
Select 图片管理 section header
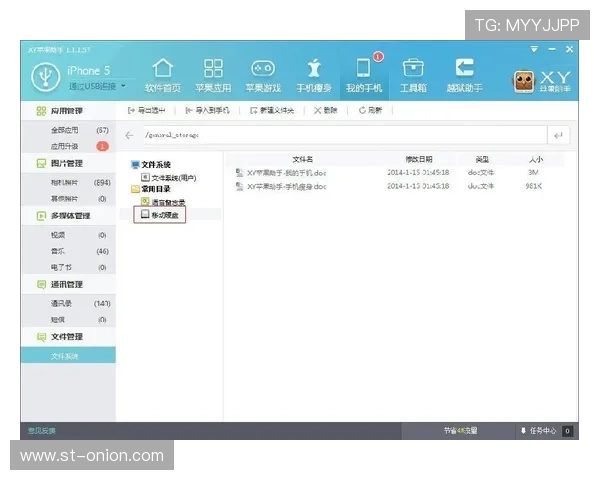(68, 163)
